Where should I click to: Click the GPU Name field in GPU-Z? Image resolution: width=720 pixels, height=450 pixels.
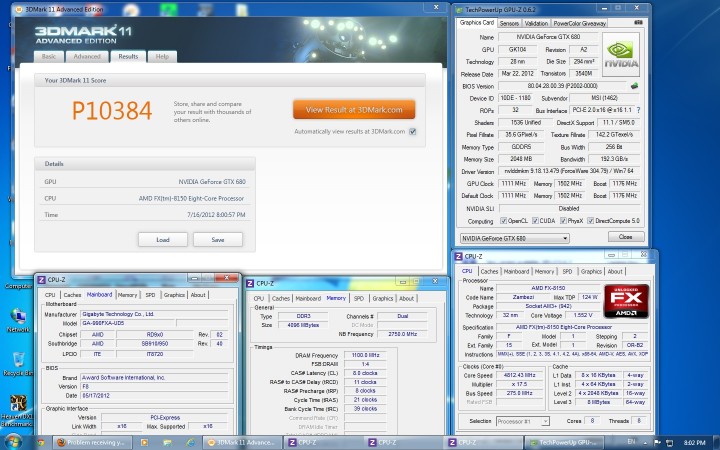point(548,37)
